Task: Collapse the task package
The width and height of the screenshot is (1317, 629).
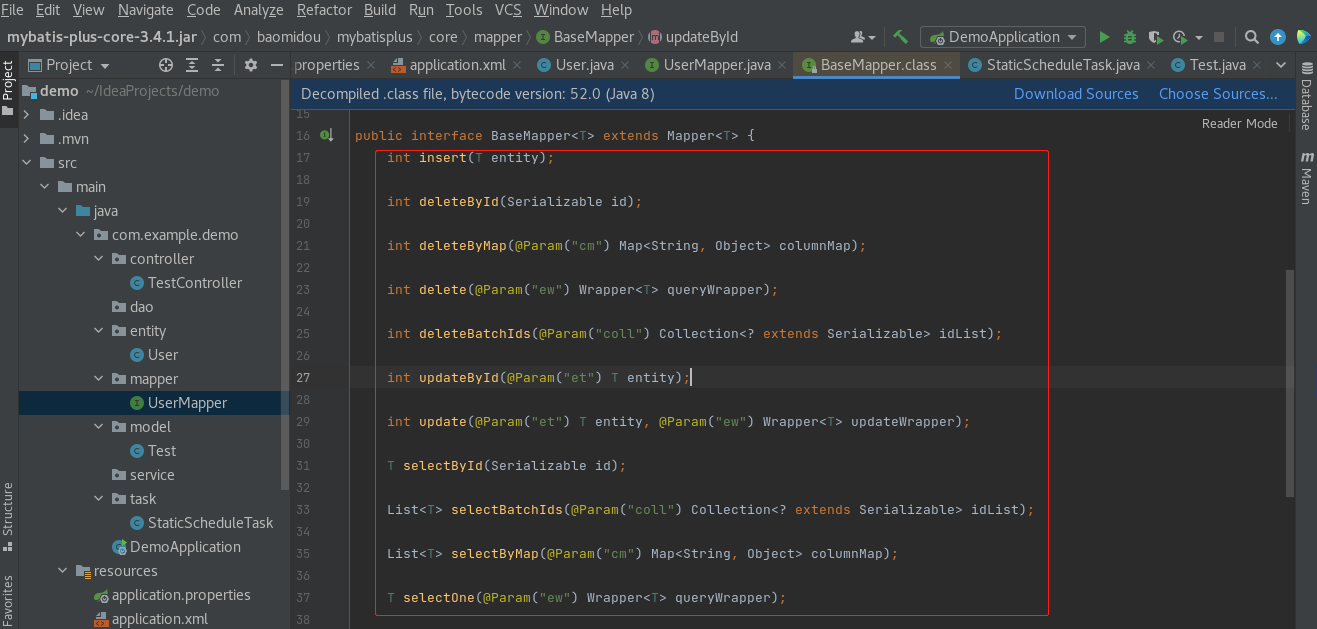Action: [x=99, y=499]
